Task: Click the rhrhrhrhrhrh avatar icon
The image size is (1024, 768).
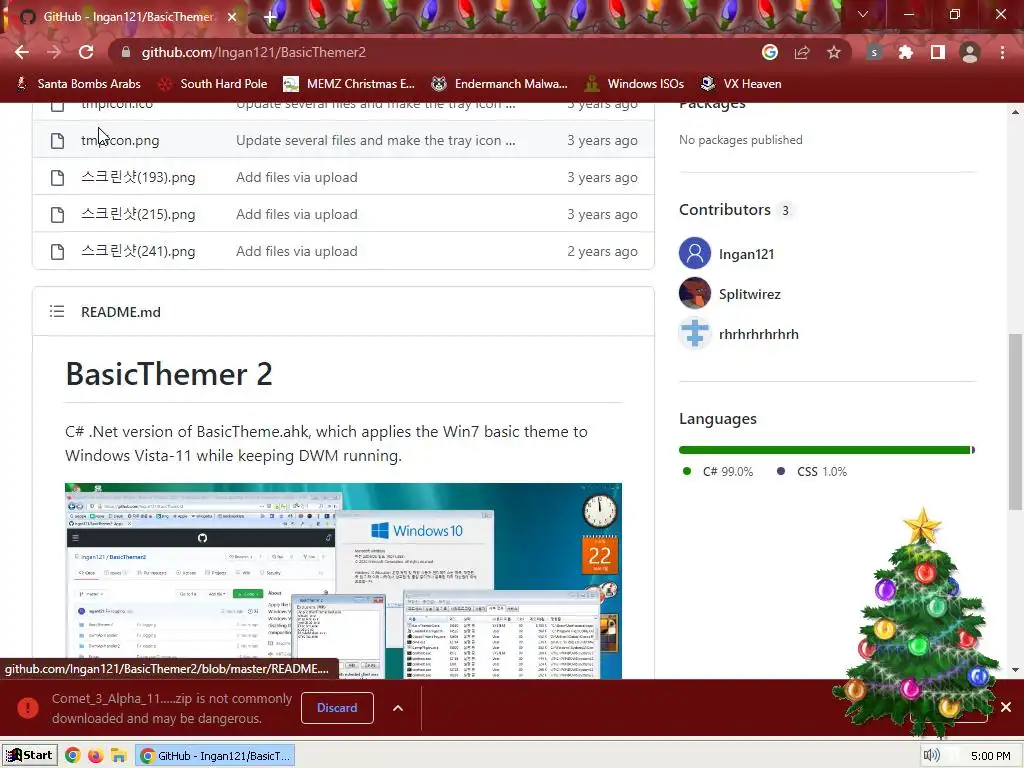Action: point(695,333)
